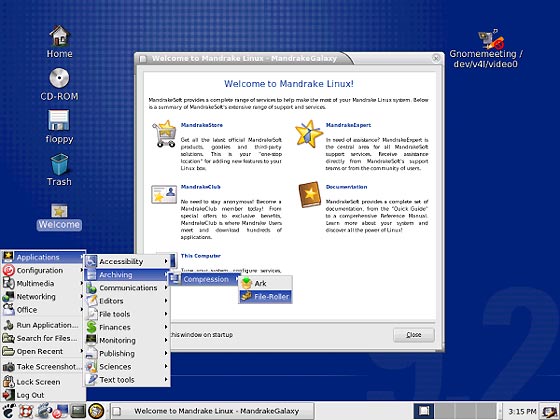Viewport: 560px width, 420px height.
Task: Expand the Communications submenu
Action: [x=127, y=288]
